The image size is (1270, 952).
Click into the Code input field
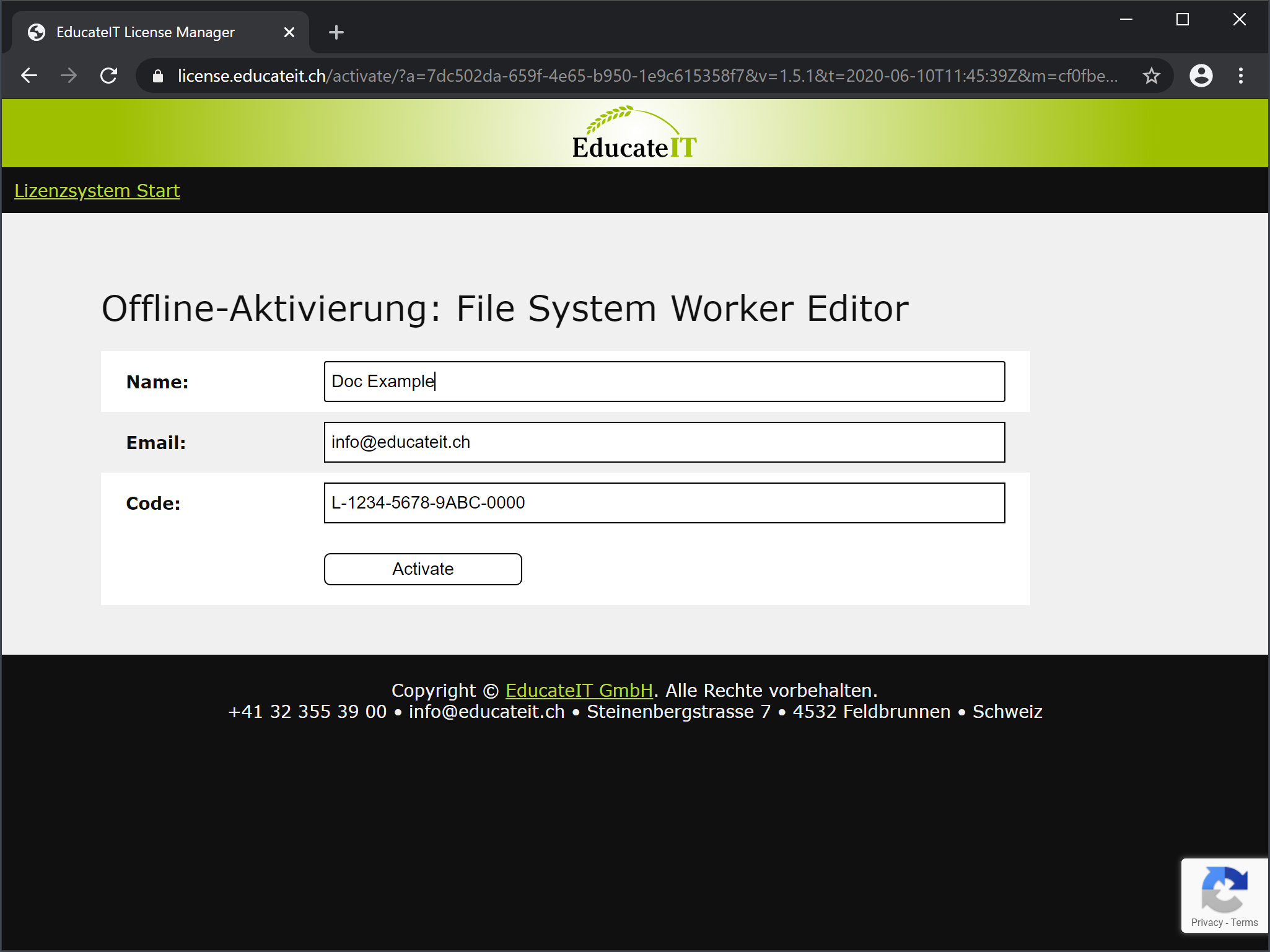pos(664,503)
